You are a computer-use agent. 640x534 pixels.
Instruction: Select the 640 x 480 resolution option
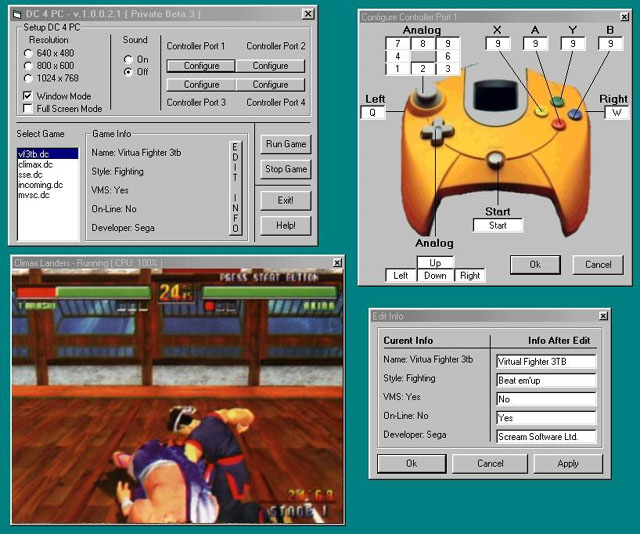[28, 53]
